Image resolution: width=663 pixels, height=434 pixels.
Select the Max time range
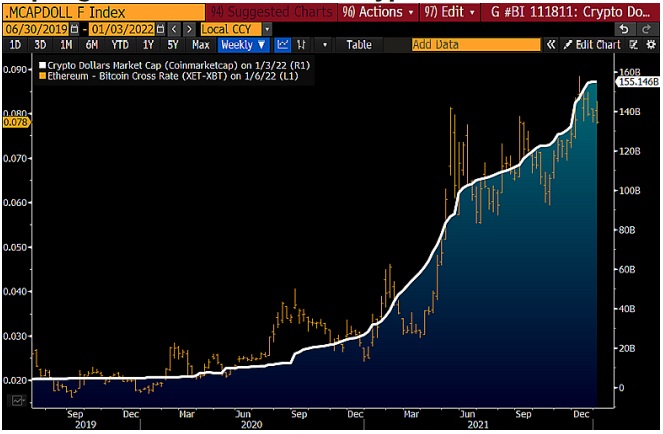[200, 45]
